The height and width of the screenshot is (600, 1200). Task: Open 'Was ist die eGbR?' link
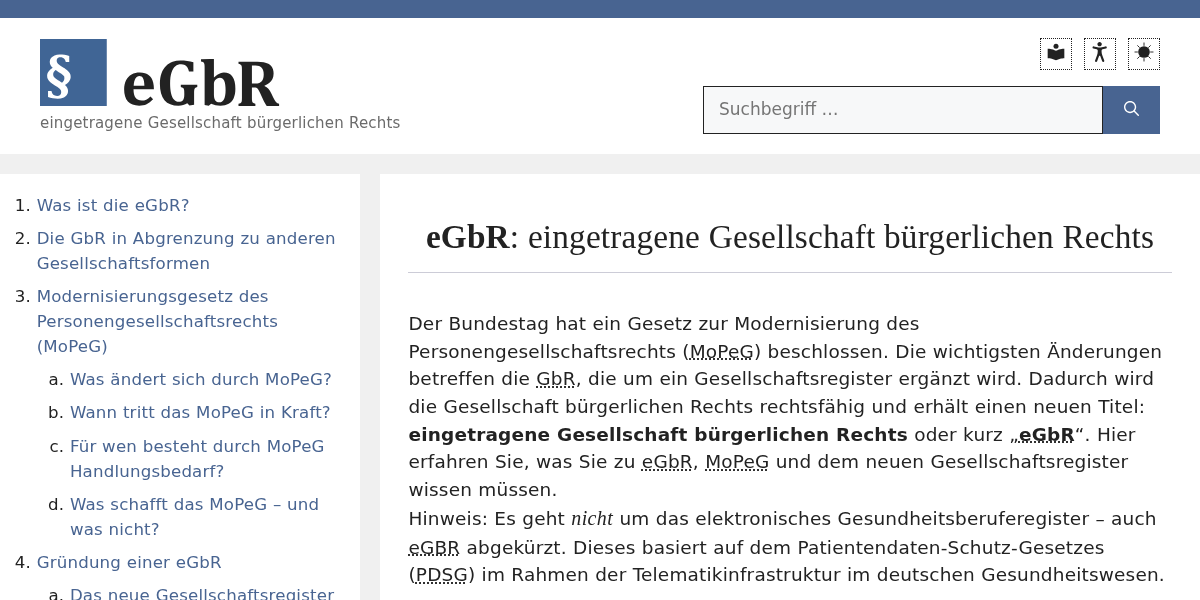[x=113, y=205]
